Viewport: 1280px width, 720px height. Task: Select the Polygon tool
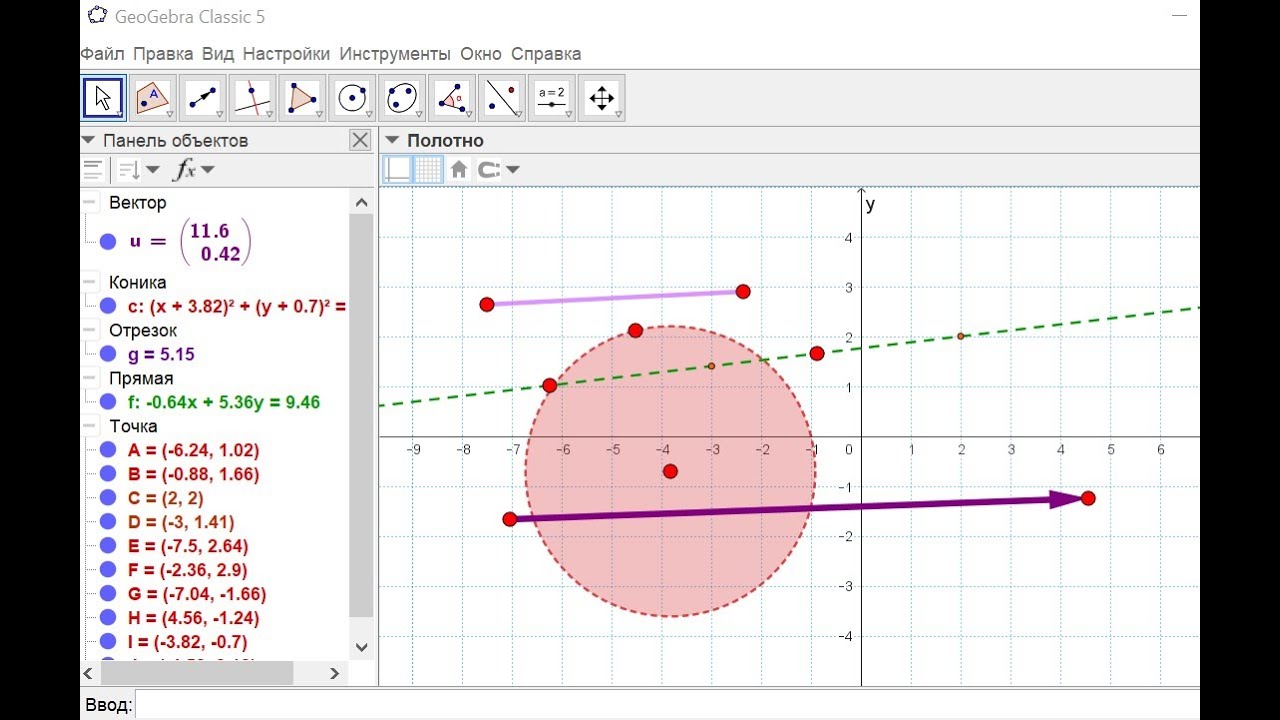point(302,98)
